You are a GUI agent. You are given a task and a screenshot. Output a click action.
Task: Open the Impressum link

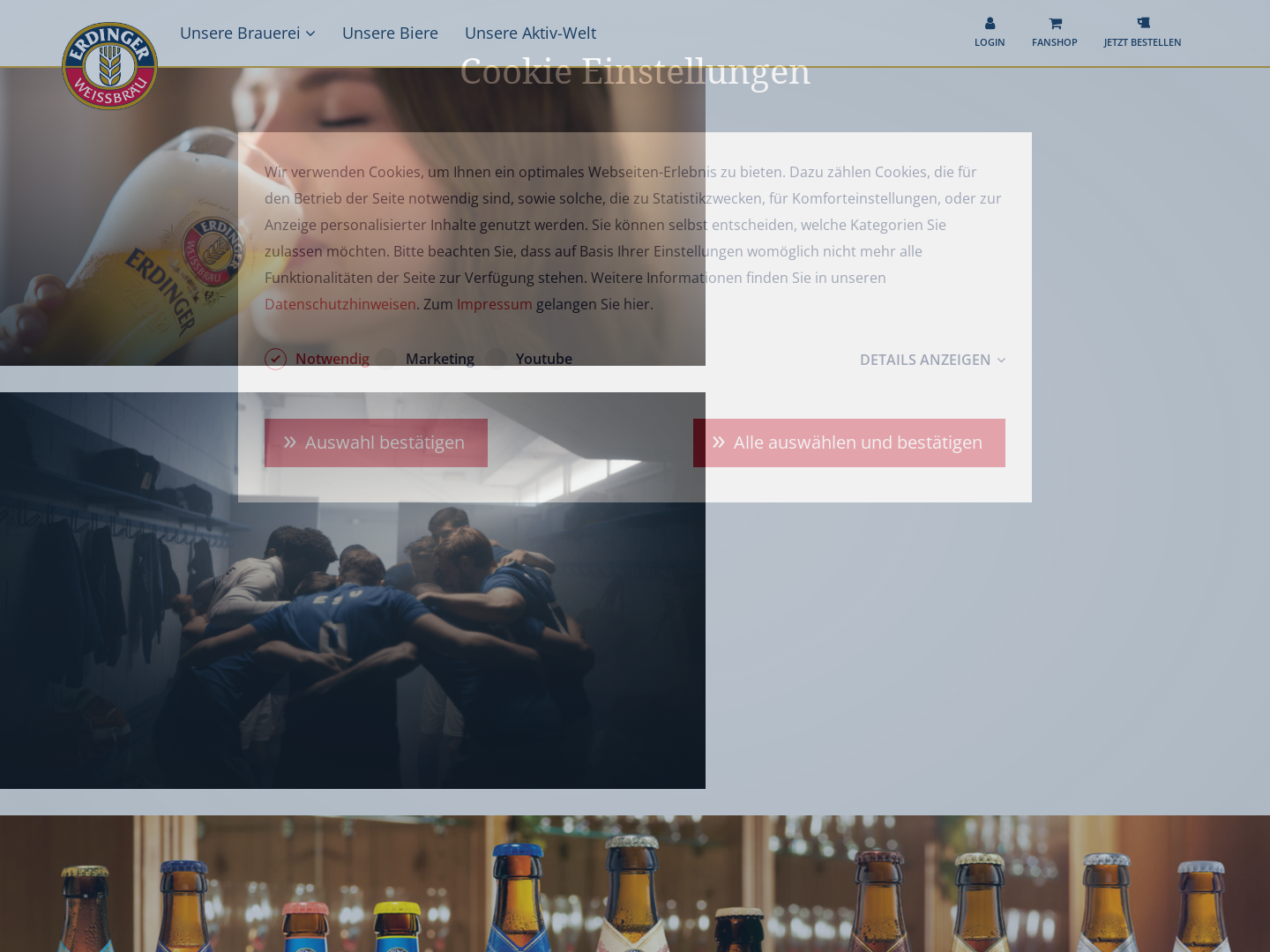click(494, 304)
